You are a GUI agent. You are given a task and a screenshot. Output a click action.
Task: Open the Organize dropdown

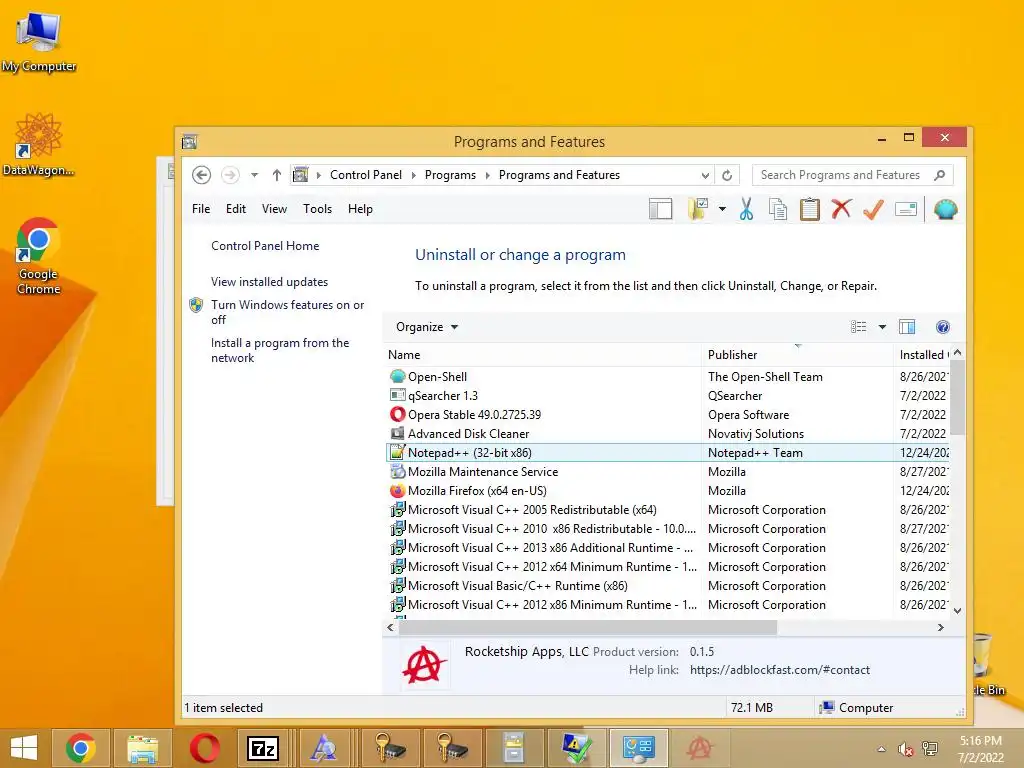click(426, 327)
